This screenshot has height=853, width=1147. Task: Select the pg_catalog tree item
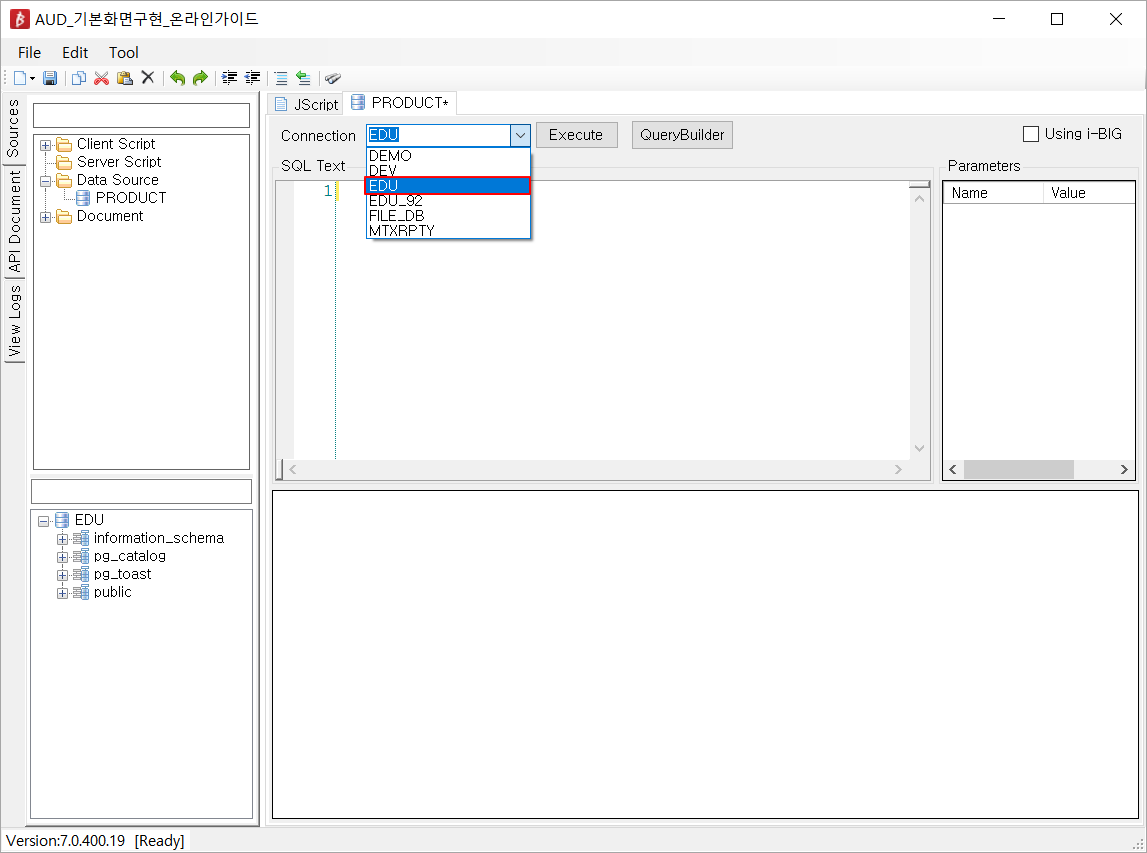[x=129, y=556]
